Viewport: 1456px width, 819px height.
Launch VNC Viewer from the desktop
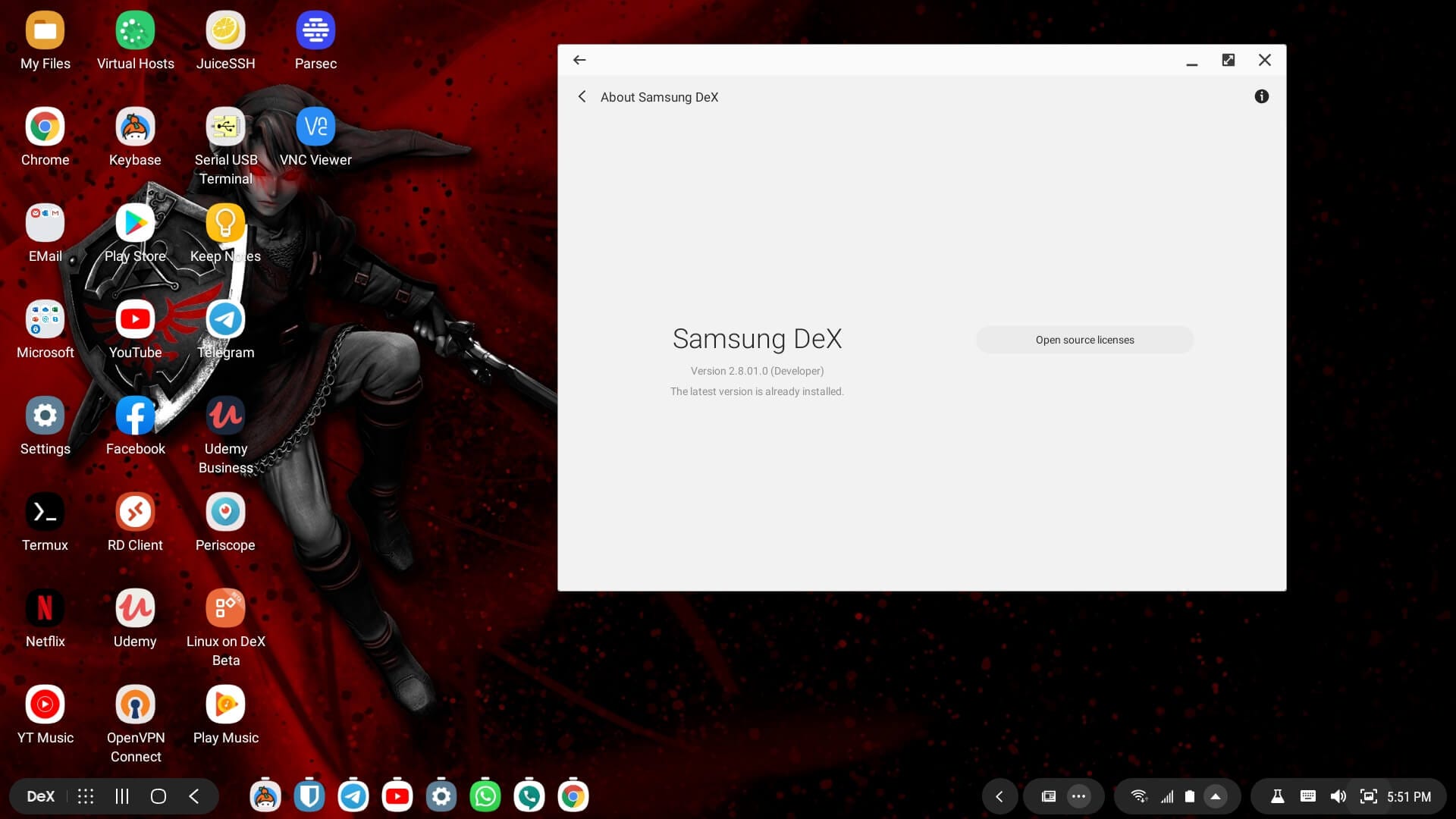point(315,127)
